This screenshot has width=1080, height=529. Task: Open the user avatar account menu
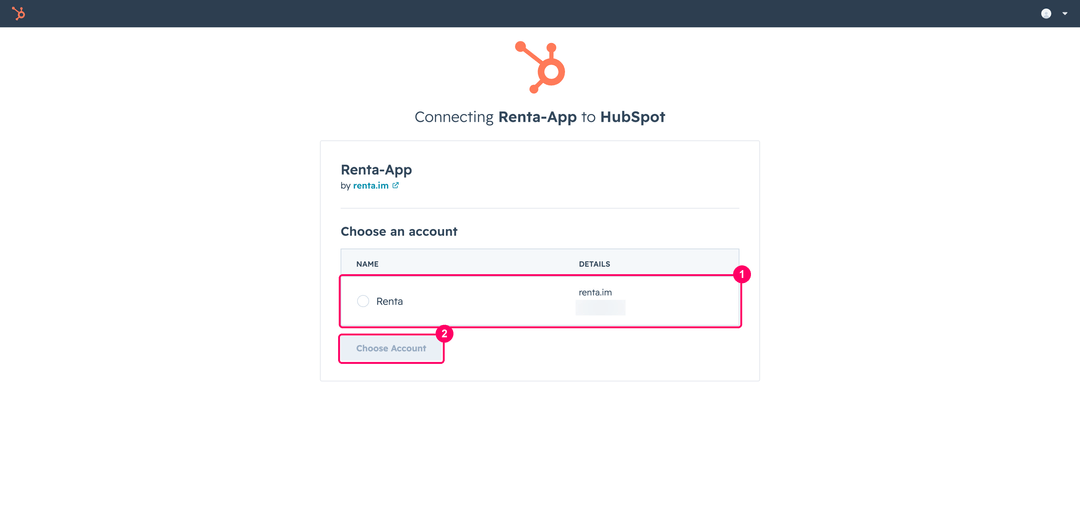point(1046,14)
